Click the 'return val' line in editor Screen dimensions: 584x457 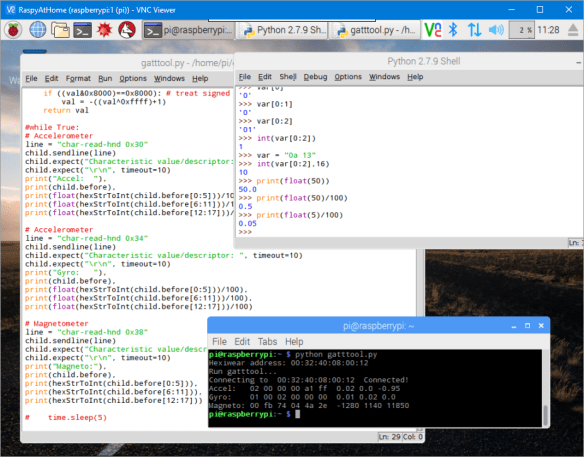click(66, 110)
